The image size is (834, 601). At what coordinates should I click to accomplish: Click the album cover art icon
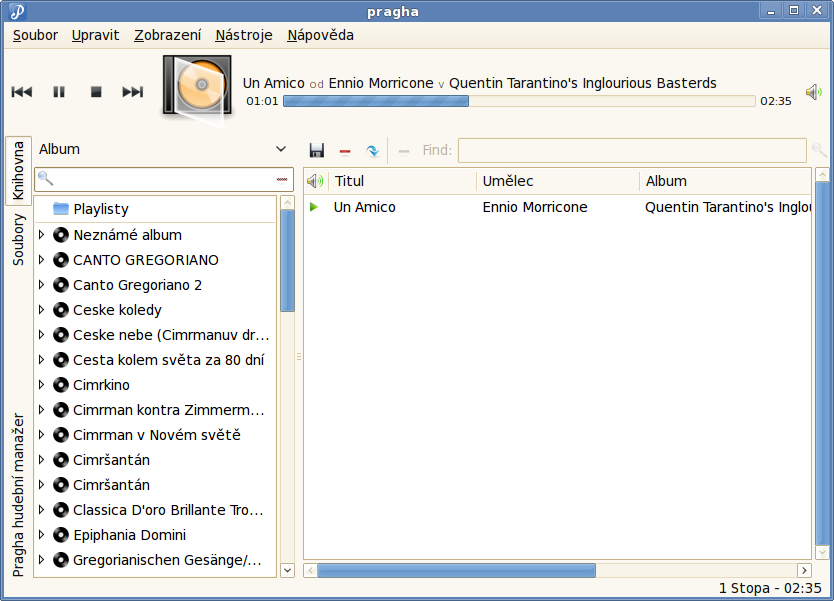(198, 88)
